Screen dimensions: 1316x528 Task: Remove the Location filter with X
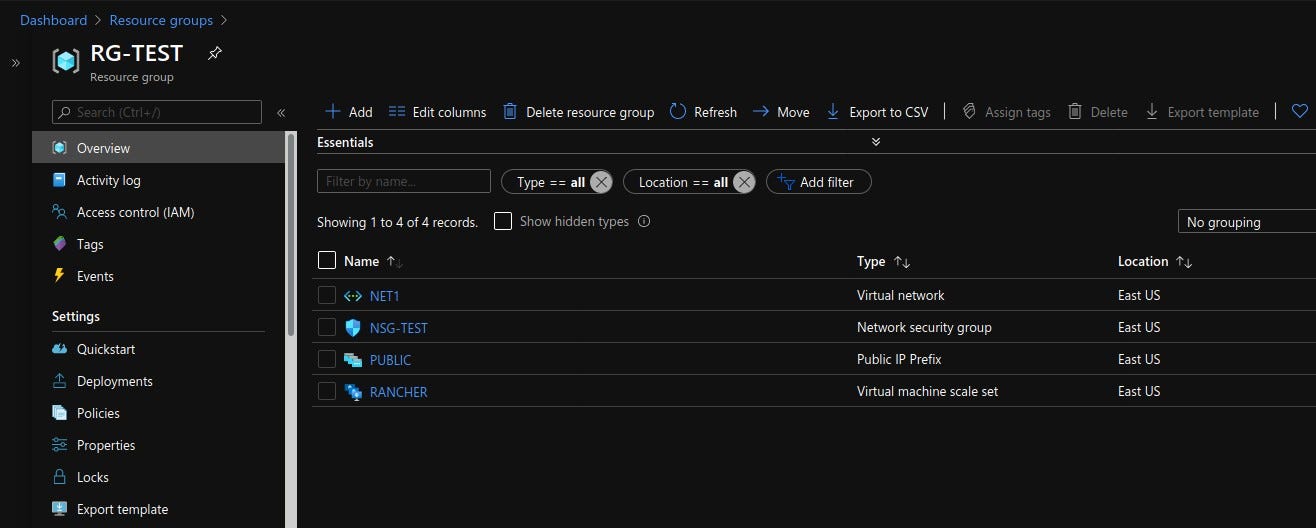(x=744, y=182)
